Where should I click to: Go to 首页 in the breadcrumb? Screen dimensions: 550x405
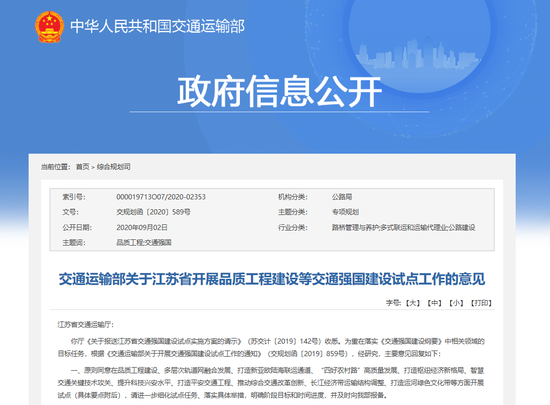tap(83, 167)
